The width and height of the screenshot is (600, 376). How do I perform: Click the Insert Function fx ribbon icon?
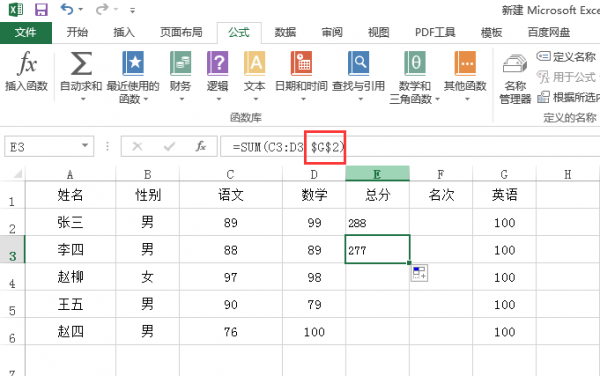click(x=27, y=63)
